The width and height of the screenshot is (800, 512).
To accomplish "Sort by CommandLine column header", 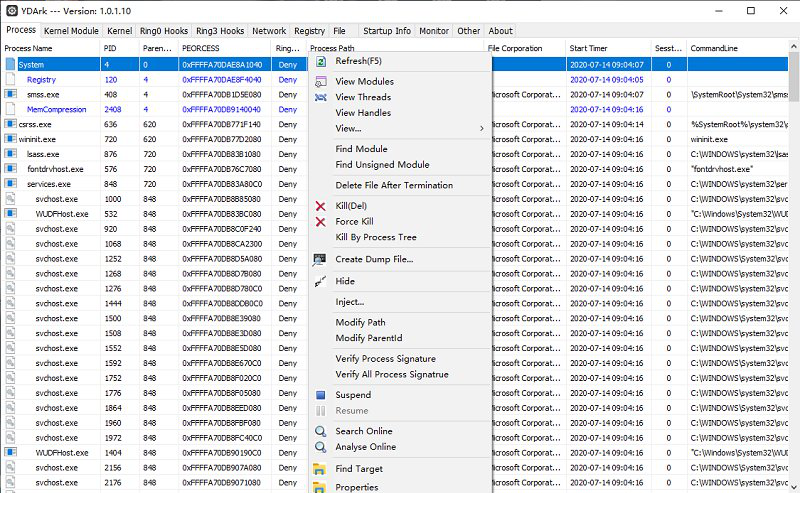I will click(x=737, y=48).
